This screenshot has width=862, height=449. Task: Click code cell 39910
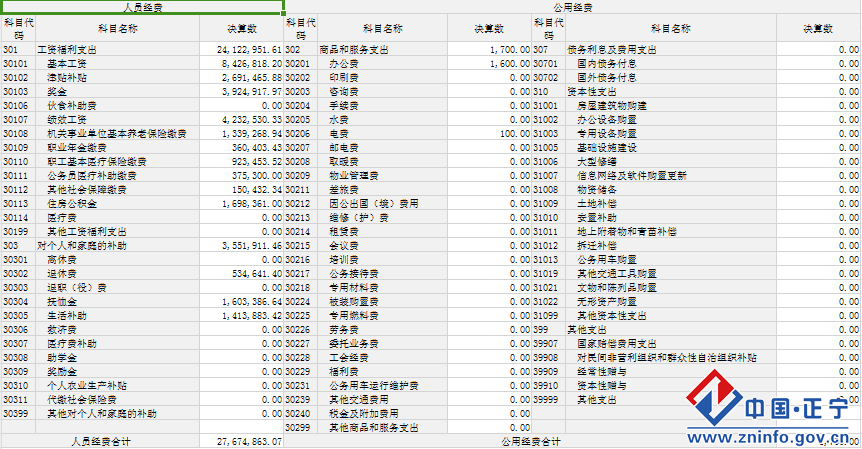coord(549,386)
